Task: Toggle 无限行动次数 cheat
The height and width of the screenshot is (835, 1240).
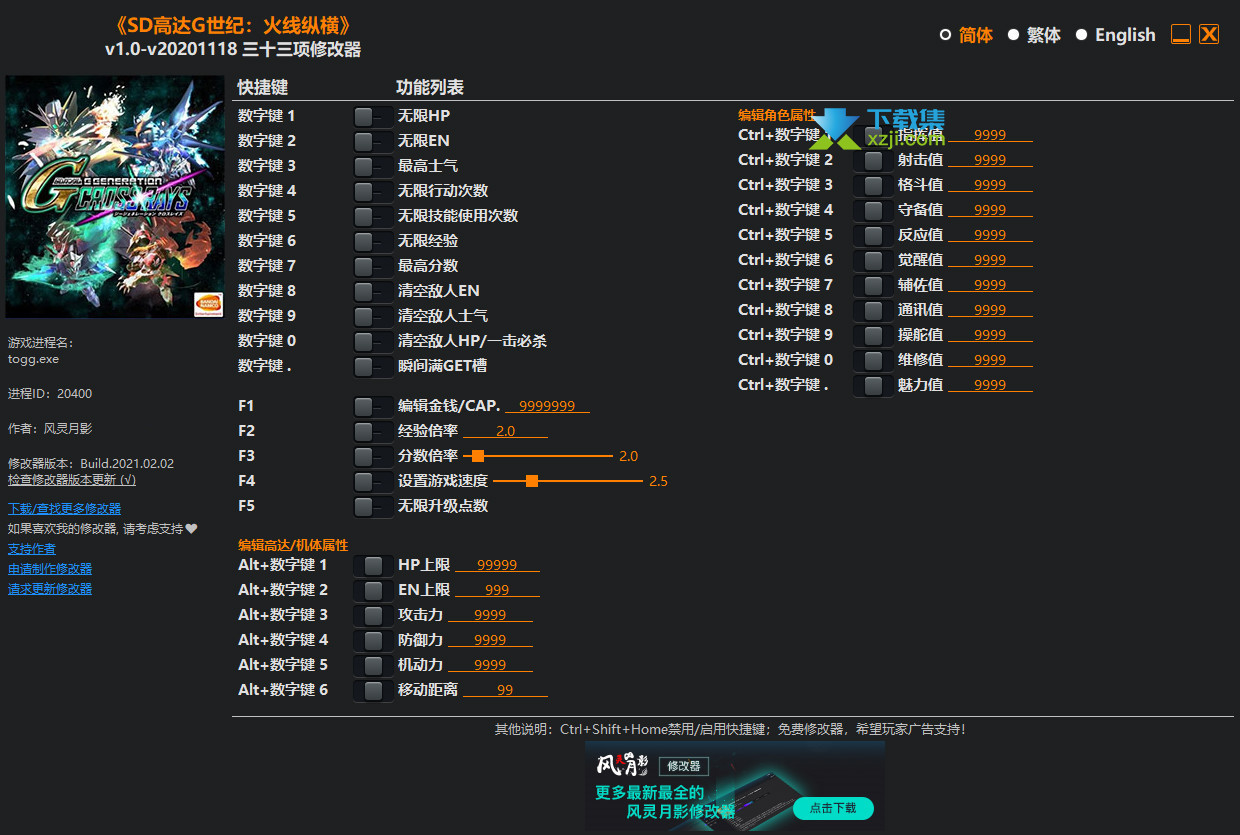Action: (x=373, y=191)
